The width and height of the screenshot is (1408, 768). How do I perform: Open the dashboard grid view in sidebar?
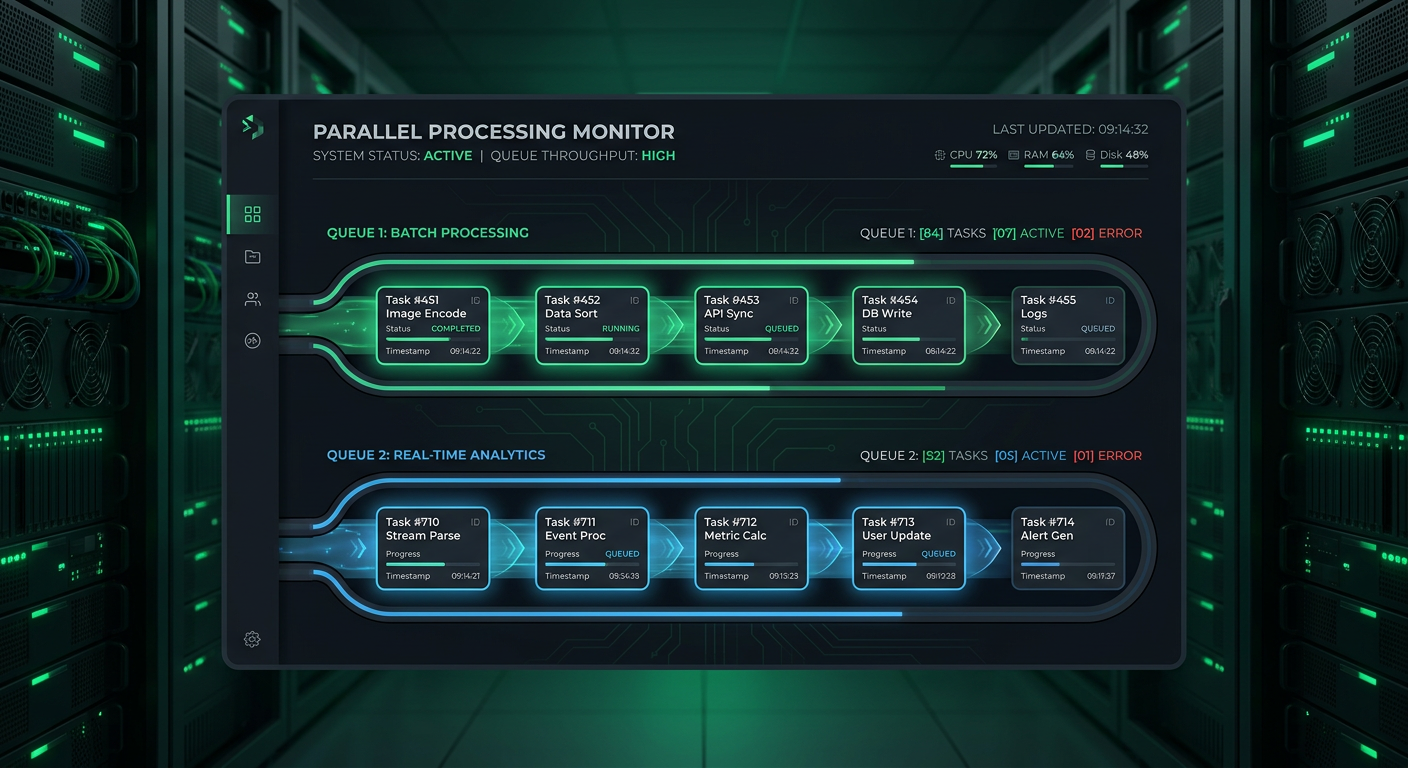pyautogui.click(x=252, y=213)
